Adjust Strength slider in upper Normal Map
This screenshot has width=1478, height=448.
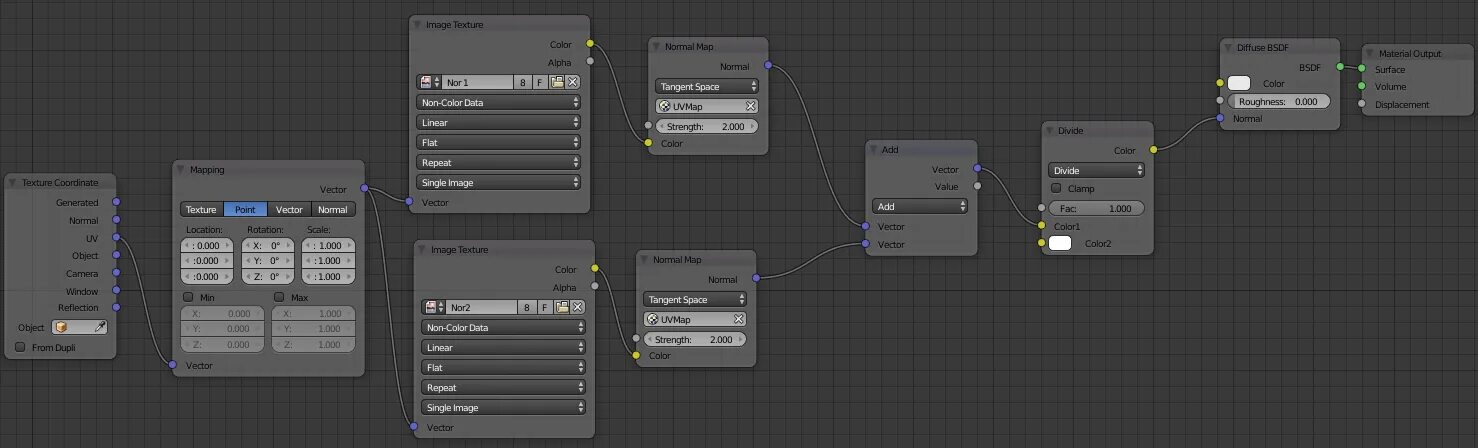coord(707,126)
